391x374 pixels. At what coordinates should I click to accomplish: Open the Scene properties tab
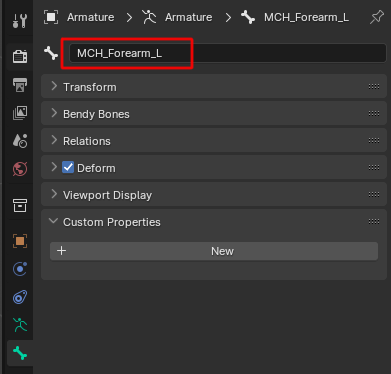pos(20,141)
